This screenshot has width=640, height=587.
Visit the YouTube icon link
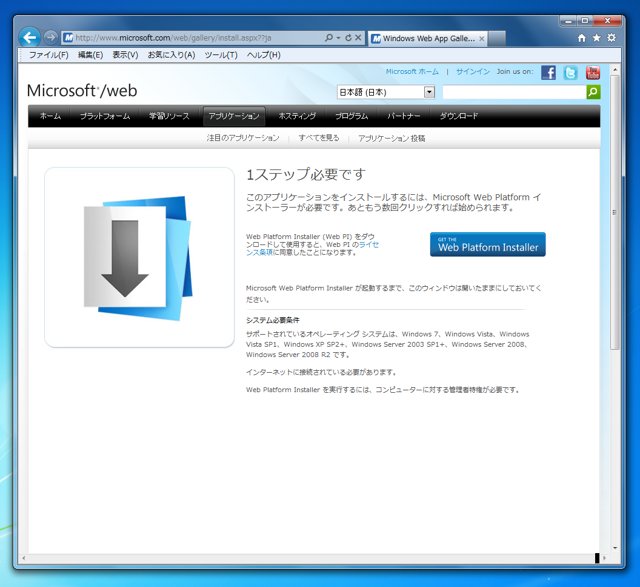pos(593,73)
